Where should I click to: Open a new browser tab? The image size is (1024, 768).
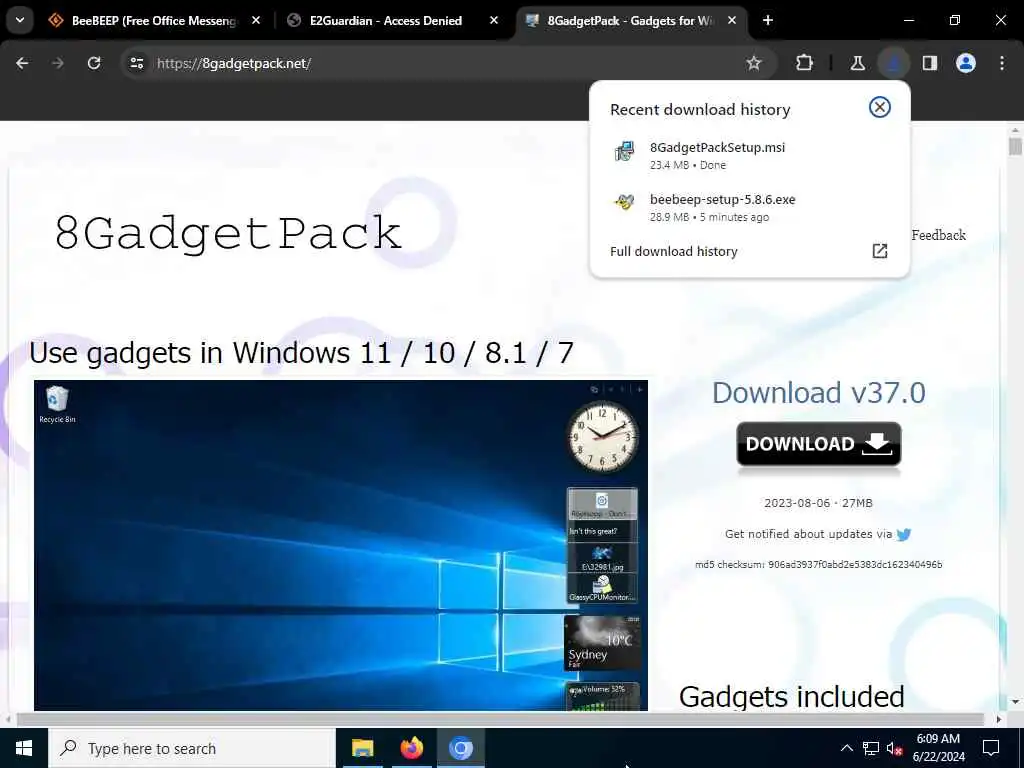point(768,21)
